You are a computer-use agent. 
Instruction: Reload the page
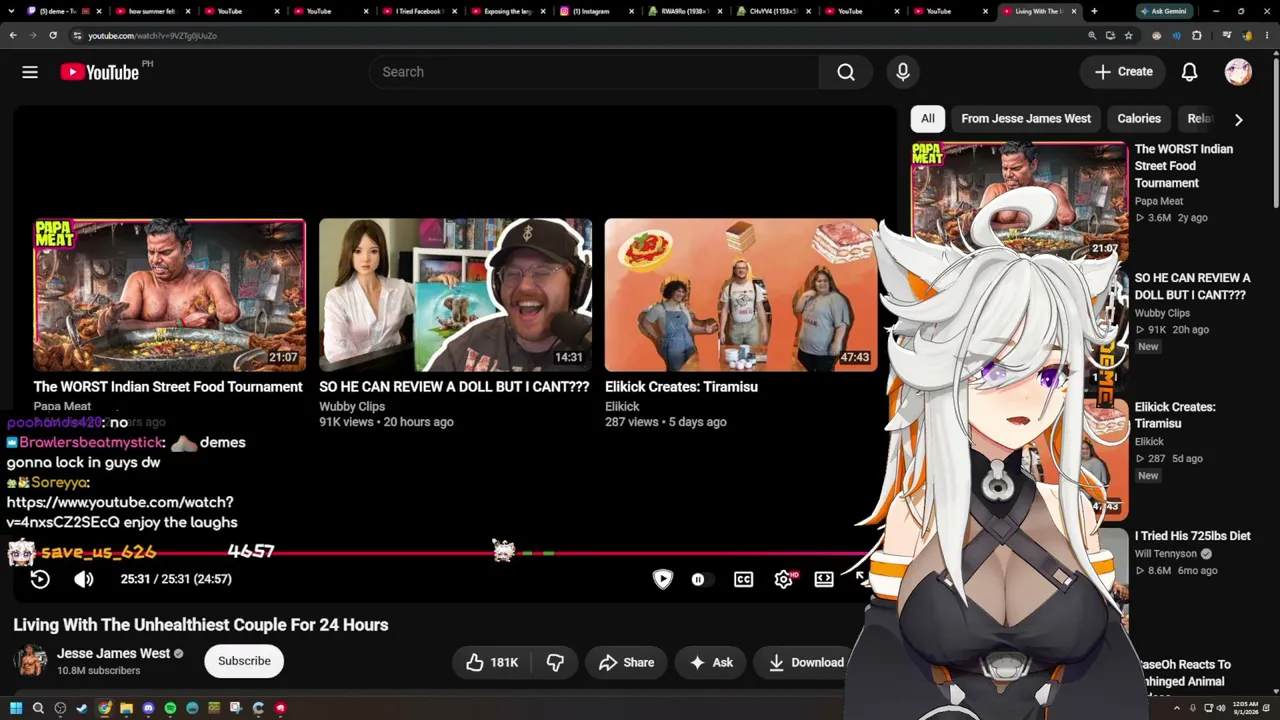(x=53, y=35)
